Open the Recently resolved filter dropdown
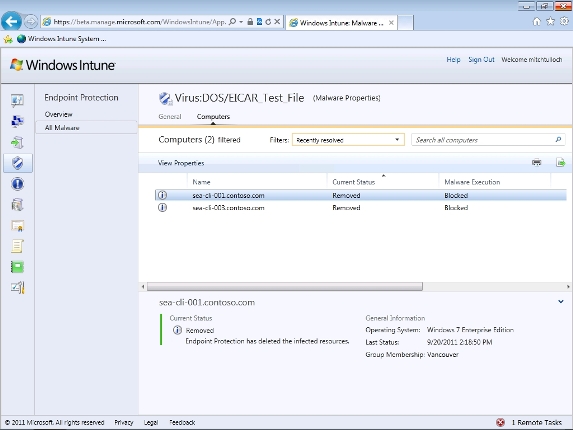The image size is (573, 430). tap(348, 140)
